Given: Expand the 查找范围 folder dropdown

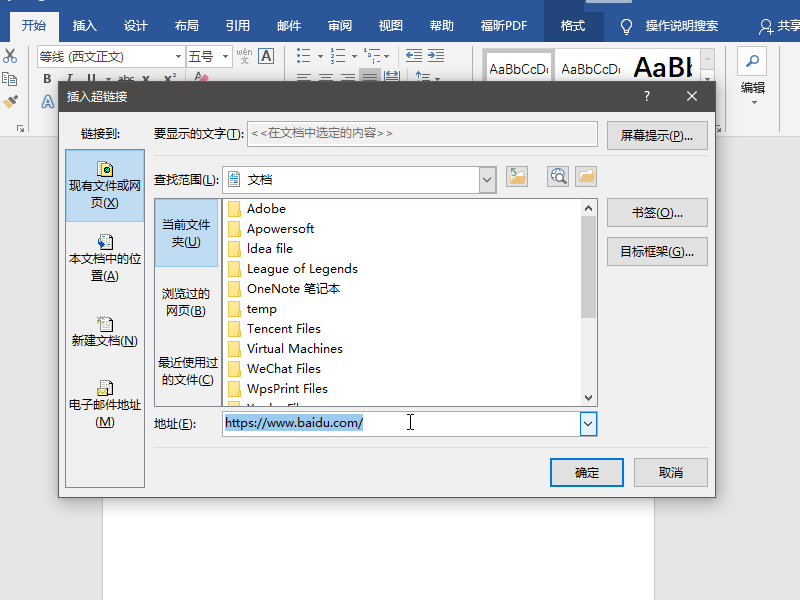Looking at the screenshot, I should coord(487,180).
